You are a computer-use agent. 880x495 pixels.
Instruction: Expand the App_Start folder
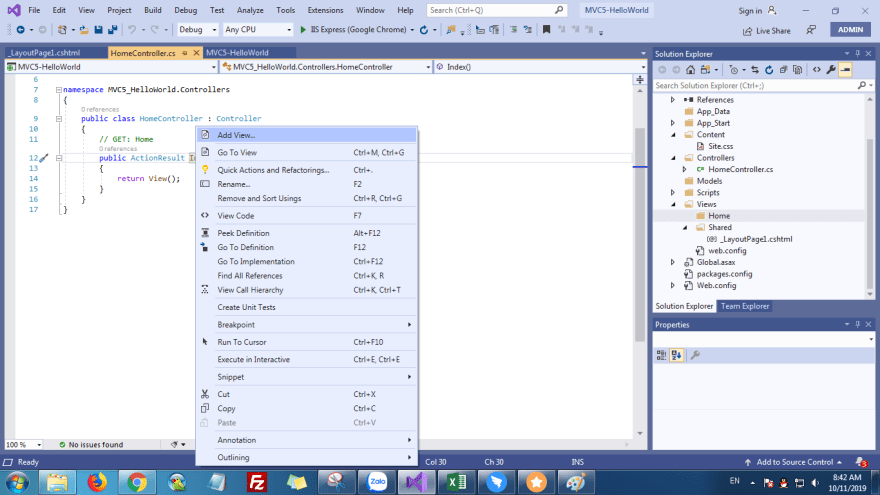(673, 123)
